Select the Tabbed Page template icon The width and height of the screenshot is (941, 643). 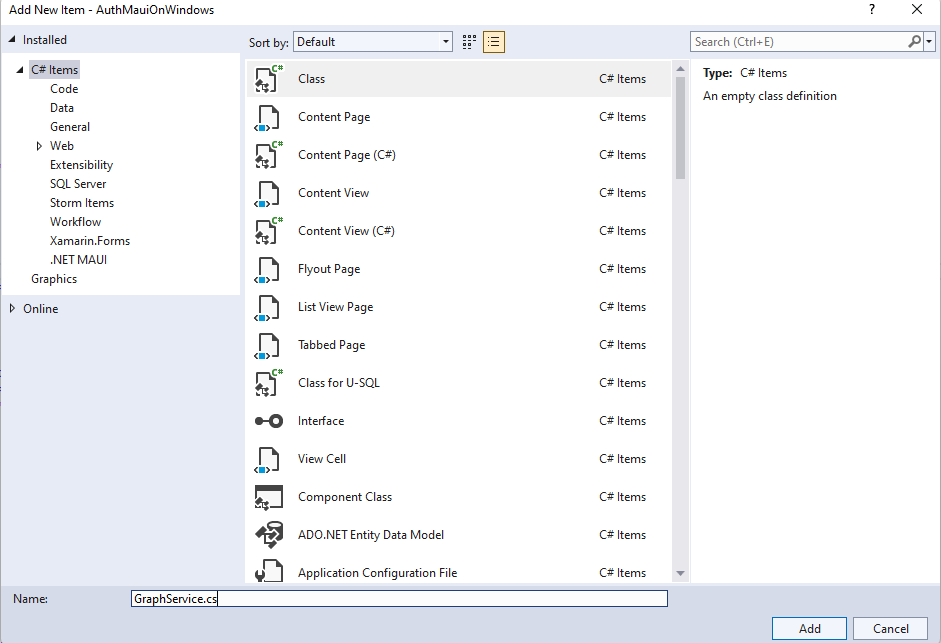[x=267, y=345]
